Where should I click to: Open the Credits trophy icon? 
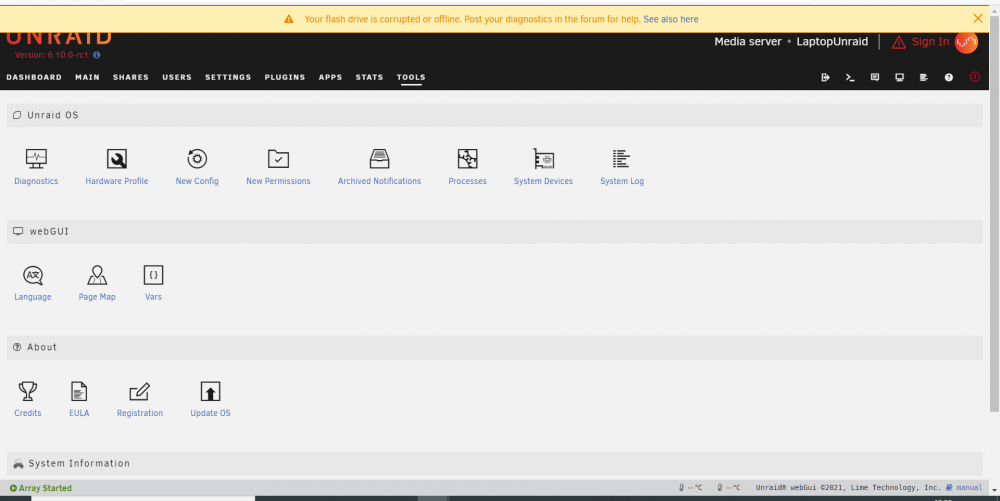tap(28, 391)
